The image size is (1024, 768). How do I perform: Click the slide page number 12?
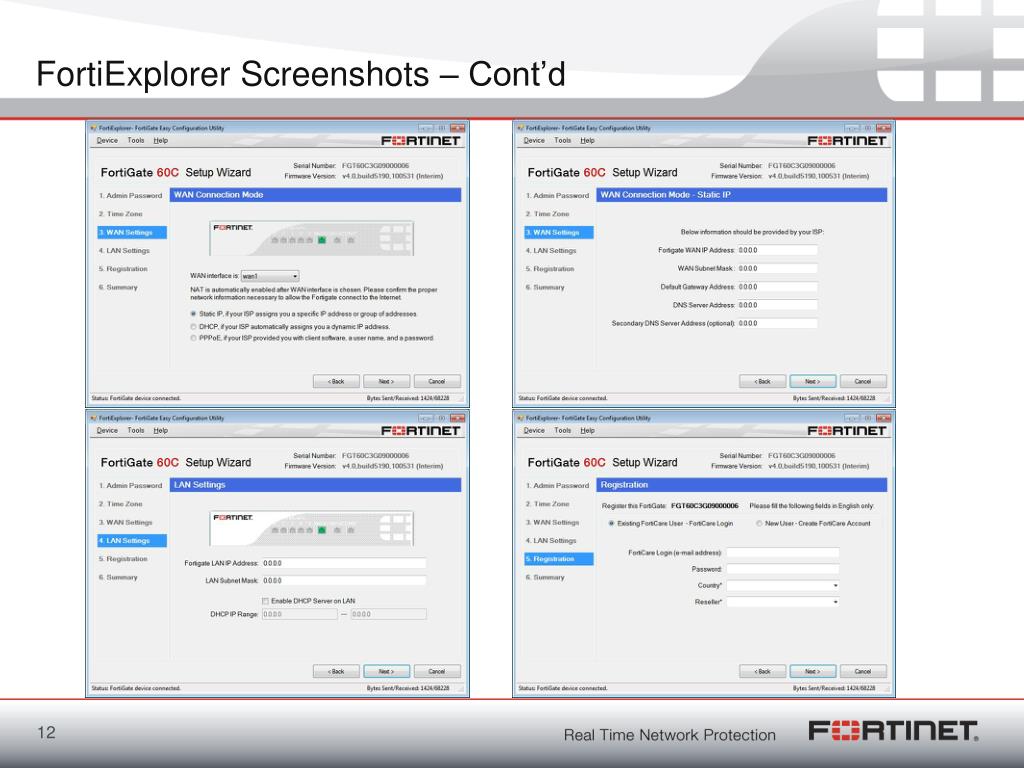[46, 732]
